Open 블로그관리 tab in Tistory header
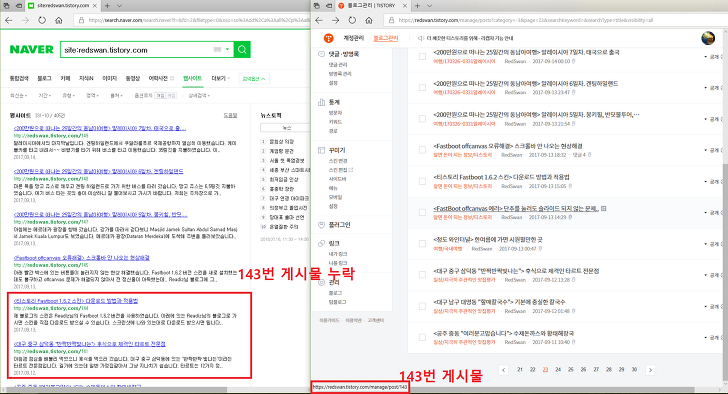The height and width of the screenshot is (394, 728). point(386,39)
